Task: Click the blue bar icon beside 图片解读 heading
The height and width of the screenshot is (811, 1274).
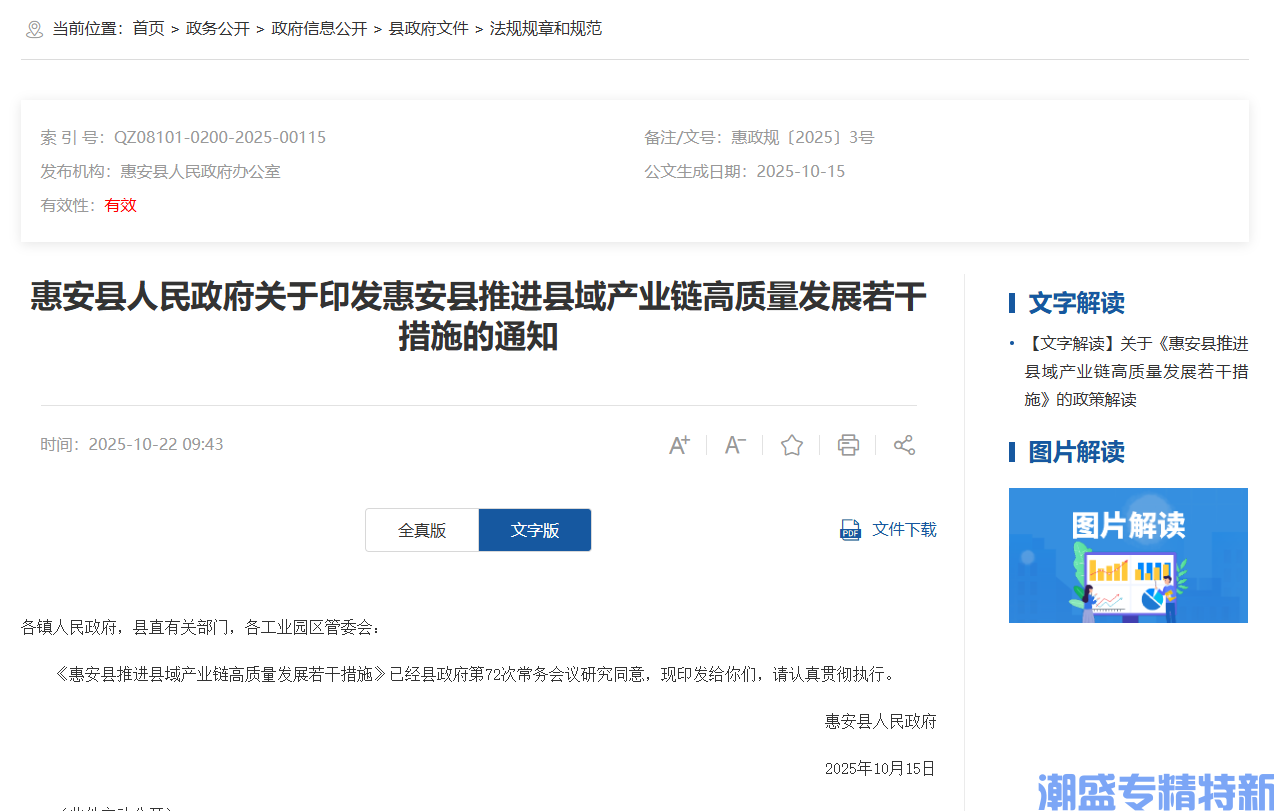Action: coord(1013,452)
